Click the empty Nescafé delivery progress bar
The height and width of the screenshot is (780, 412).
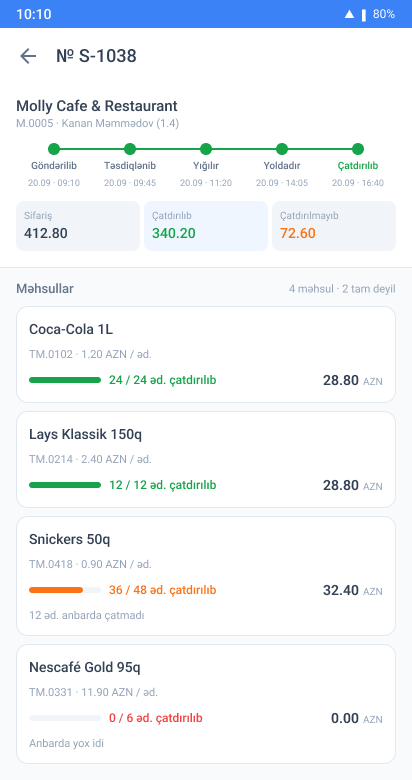[x=65, y=718]
